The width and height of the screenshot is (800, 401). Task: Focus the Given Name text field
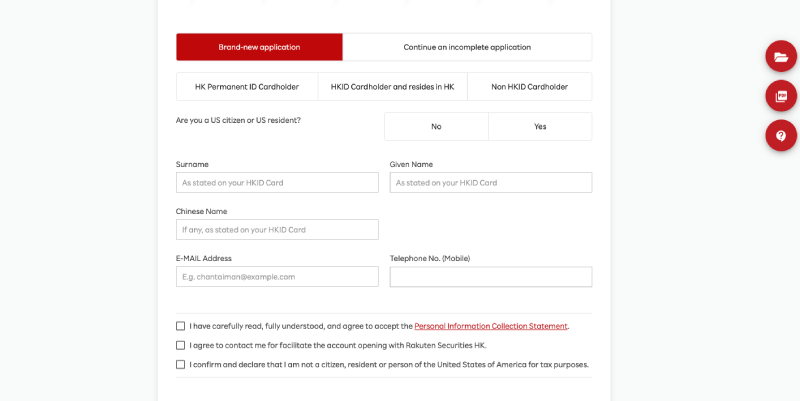click(x=490, y=183)
